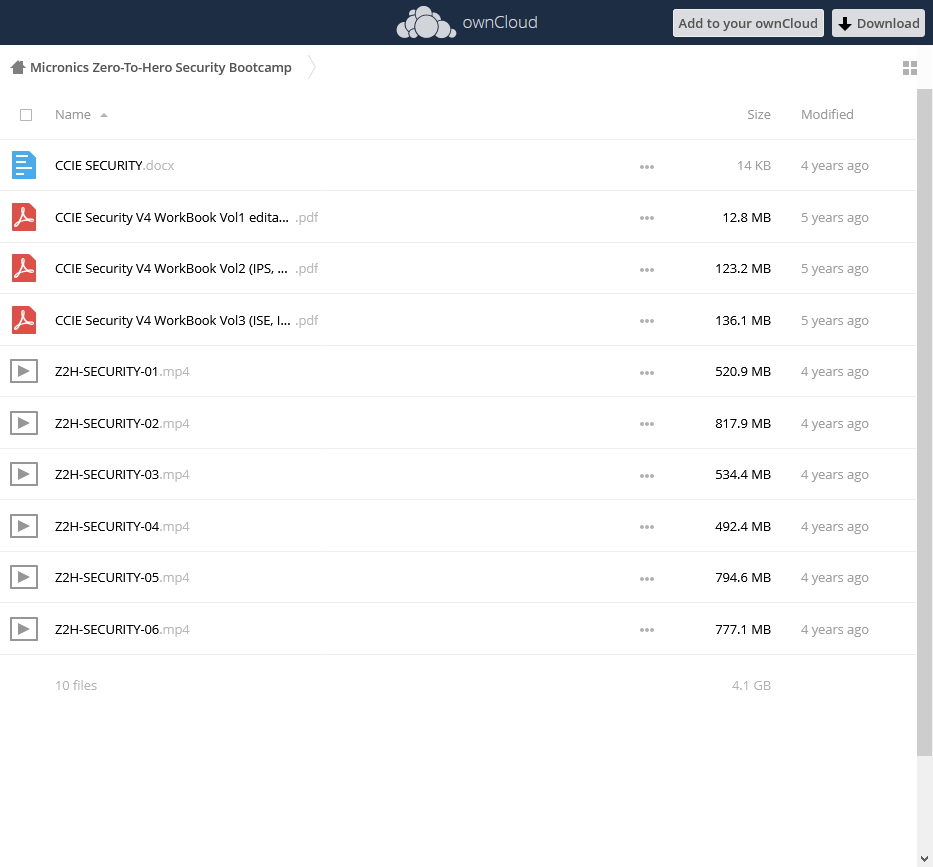Click the 123.2 MB size value

click(743, 268)
